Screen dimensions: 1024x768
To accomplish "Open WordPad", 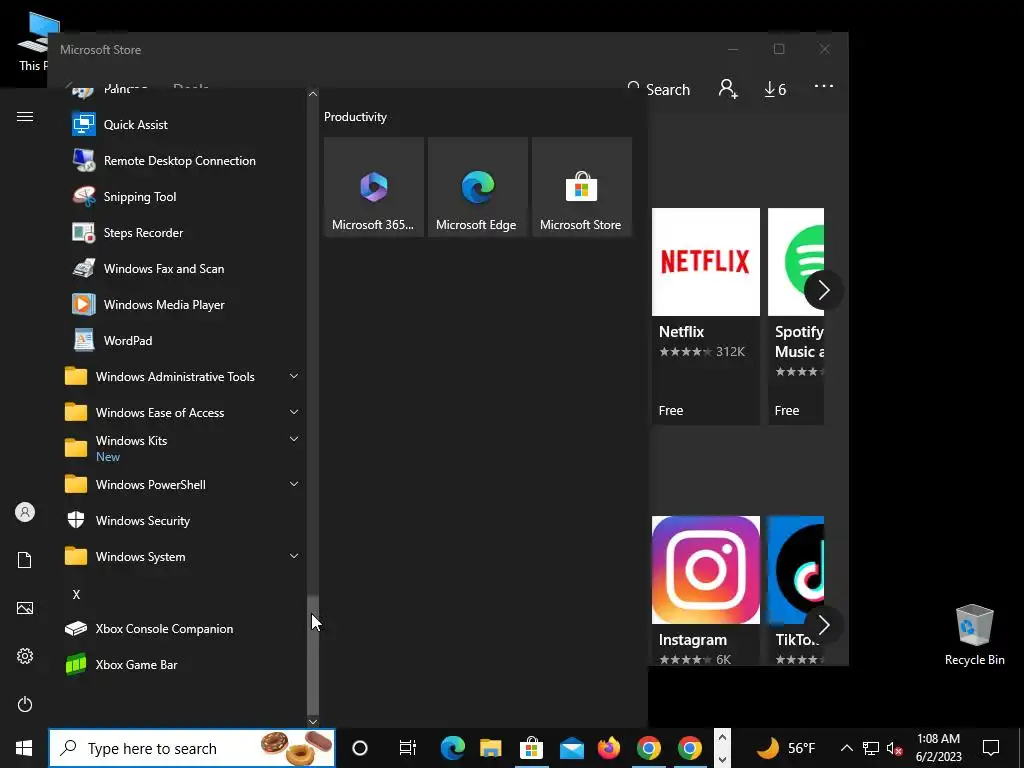I will (183, 340).
